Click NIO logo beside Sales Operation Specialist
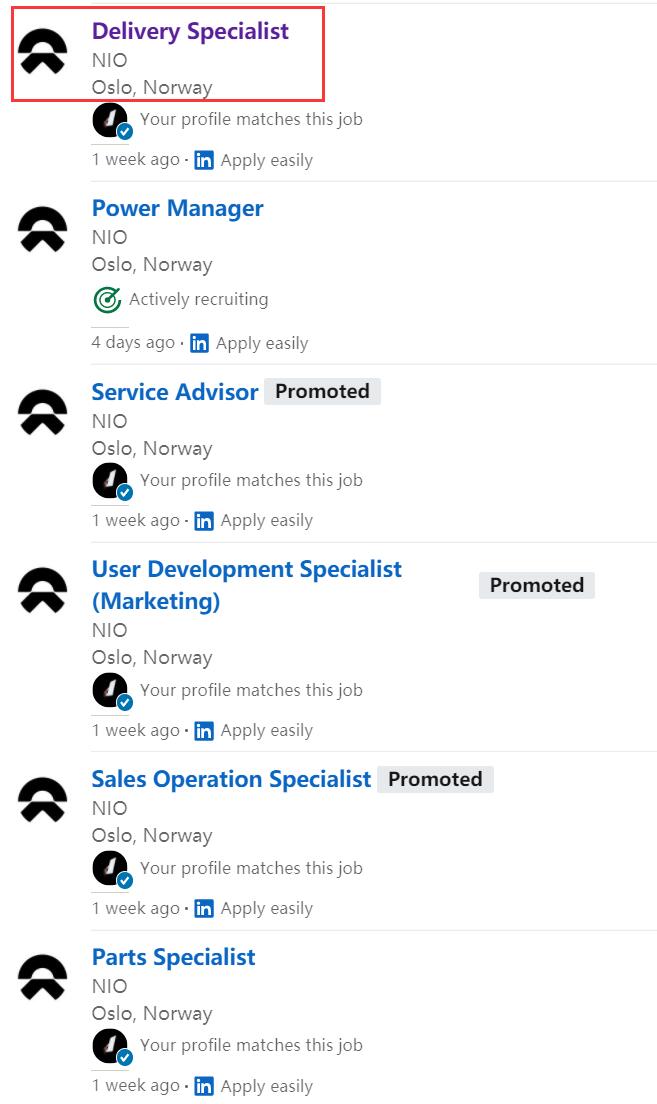The width and height of the screenshot is (657, 1104). pos(43,800)
